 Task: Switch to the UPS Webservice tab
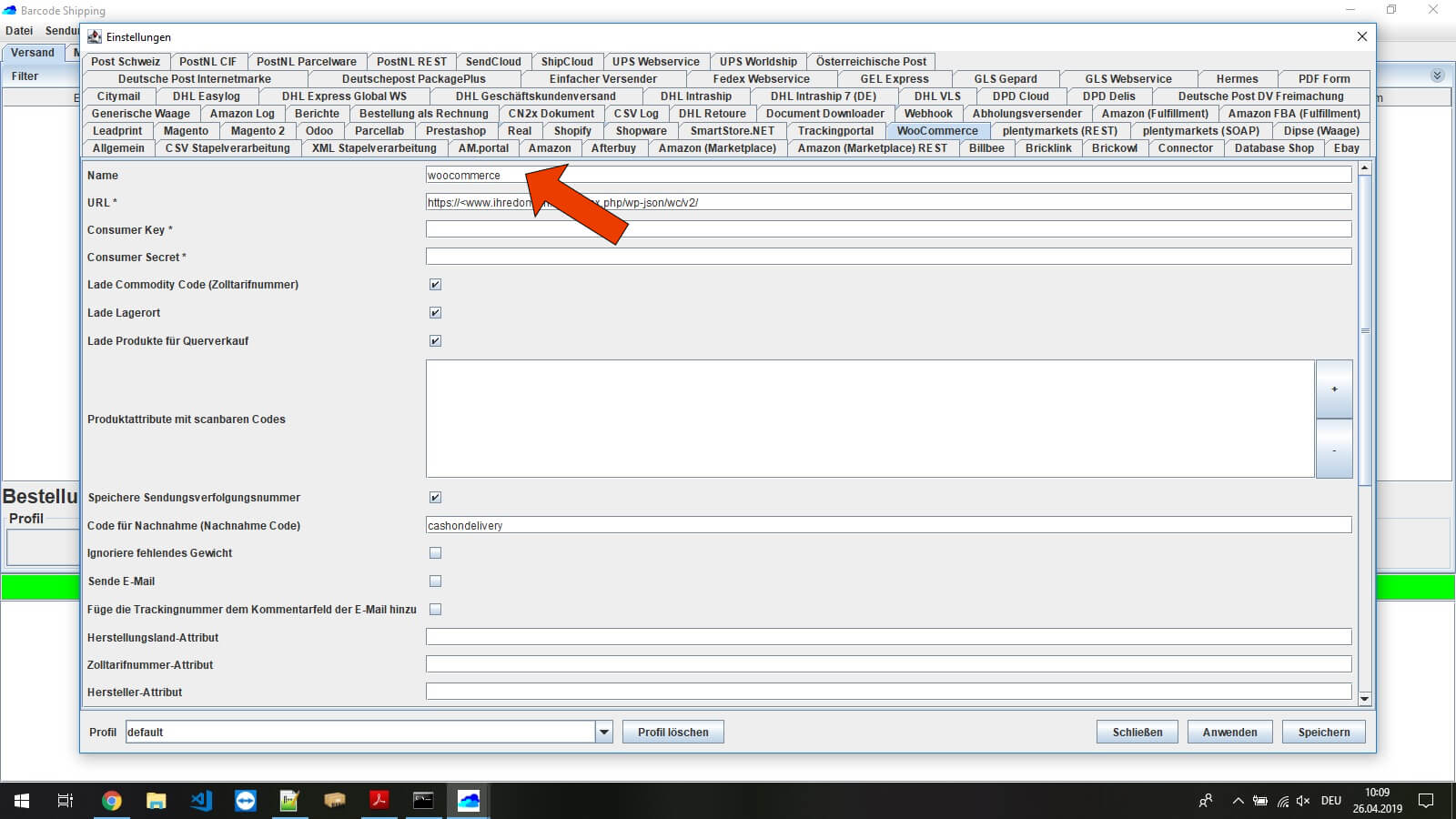(655, 62)
